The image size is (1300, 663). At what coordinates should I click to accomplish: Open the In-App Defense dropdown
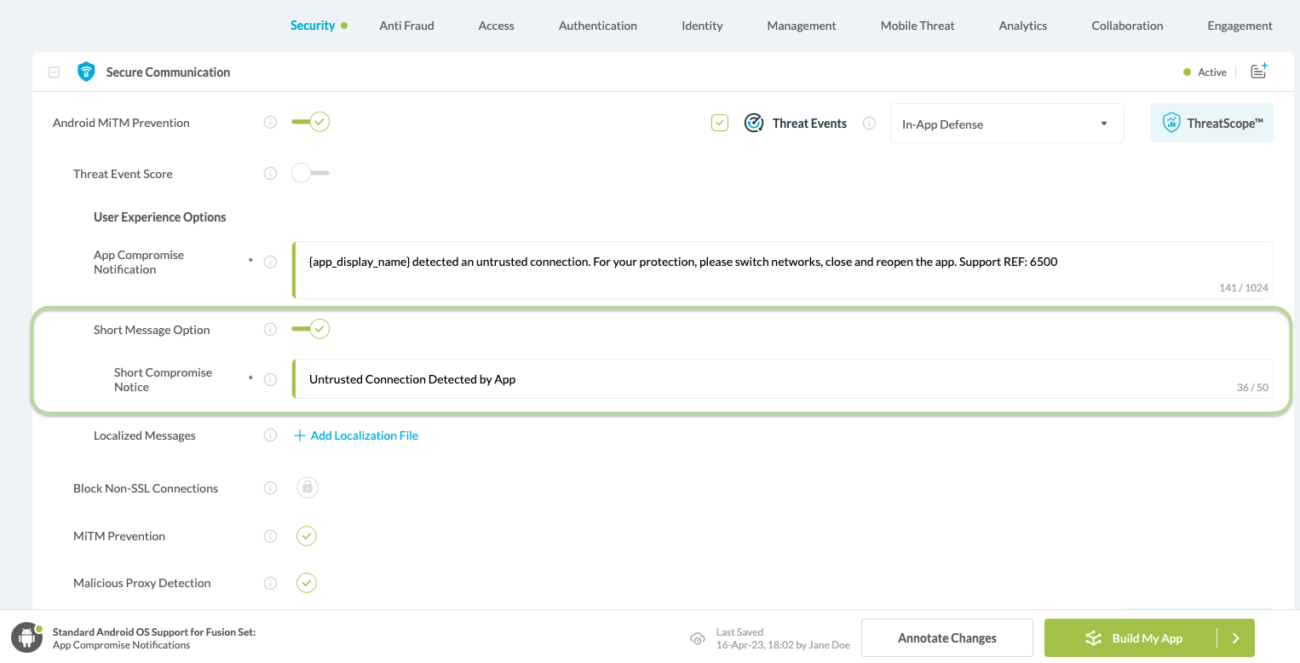(1006, 124)
